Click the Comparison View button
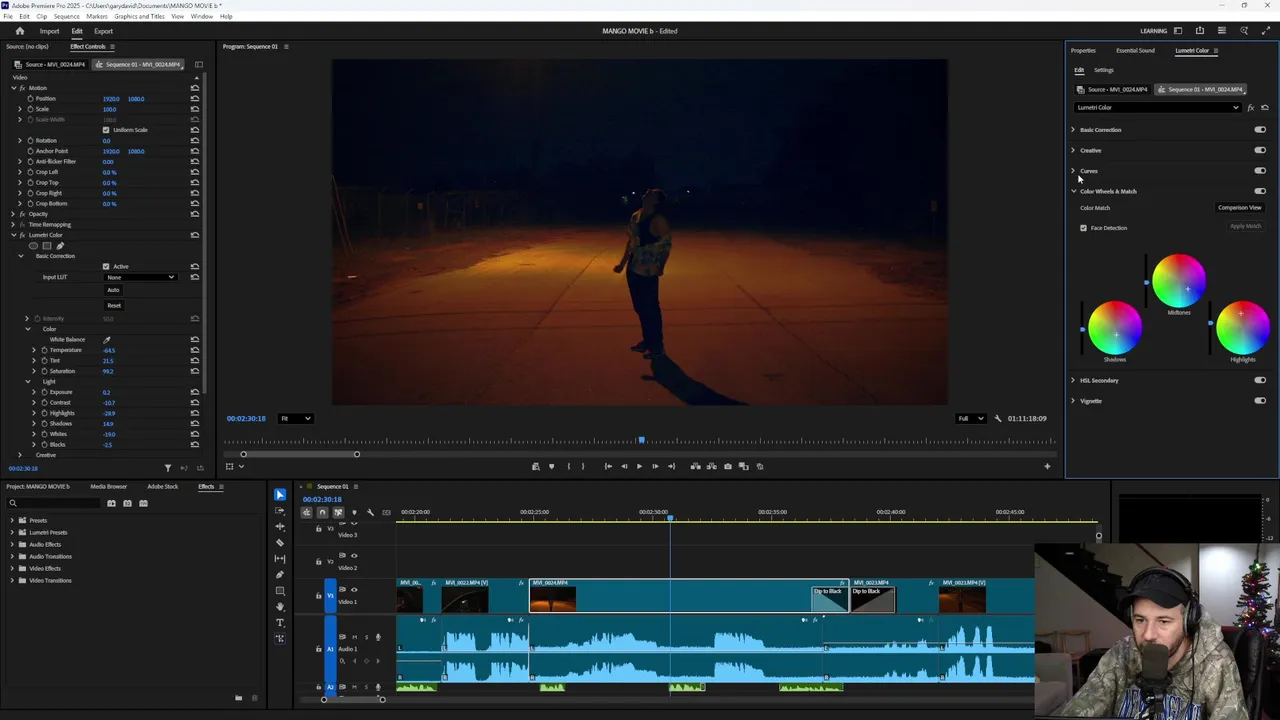 click(1239, 208)
